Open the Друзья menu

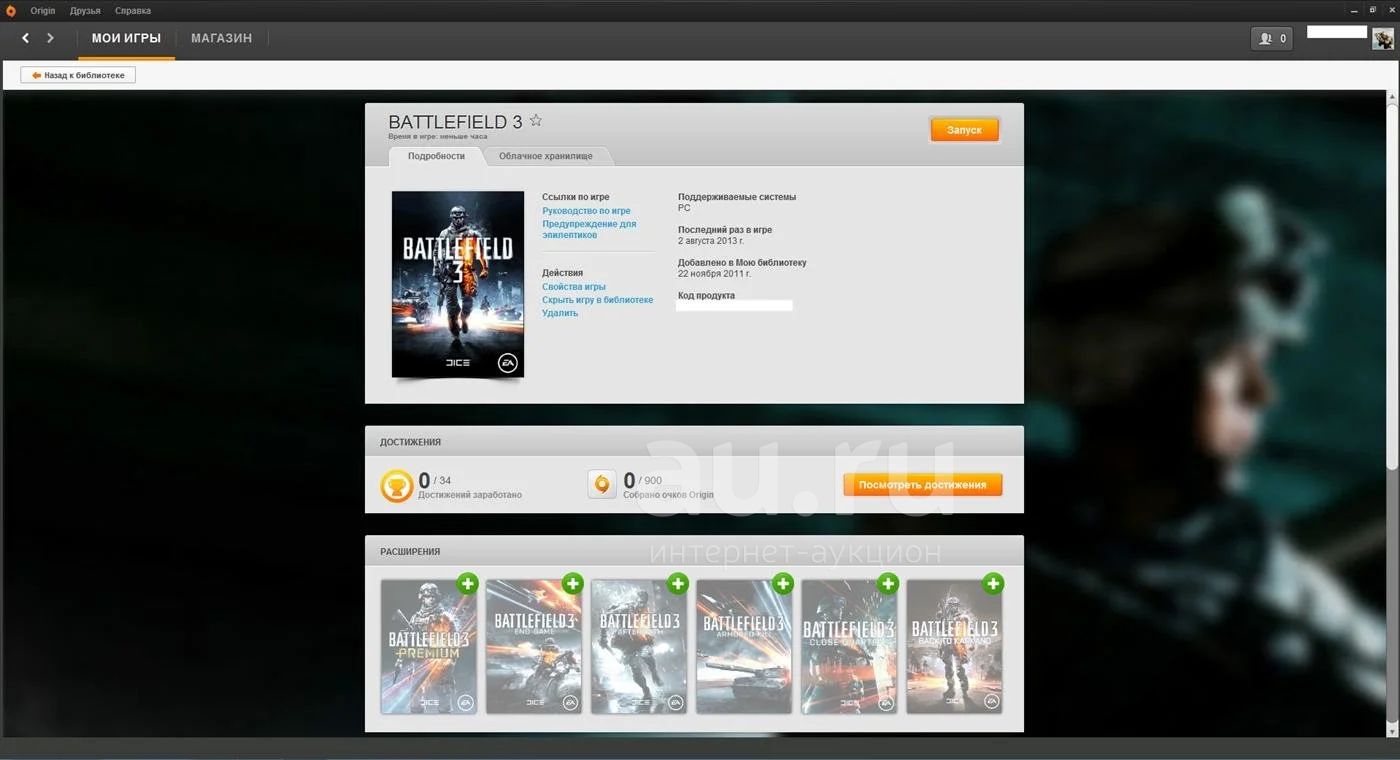(85, 11)
